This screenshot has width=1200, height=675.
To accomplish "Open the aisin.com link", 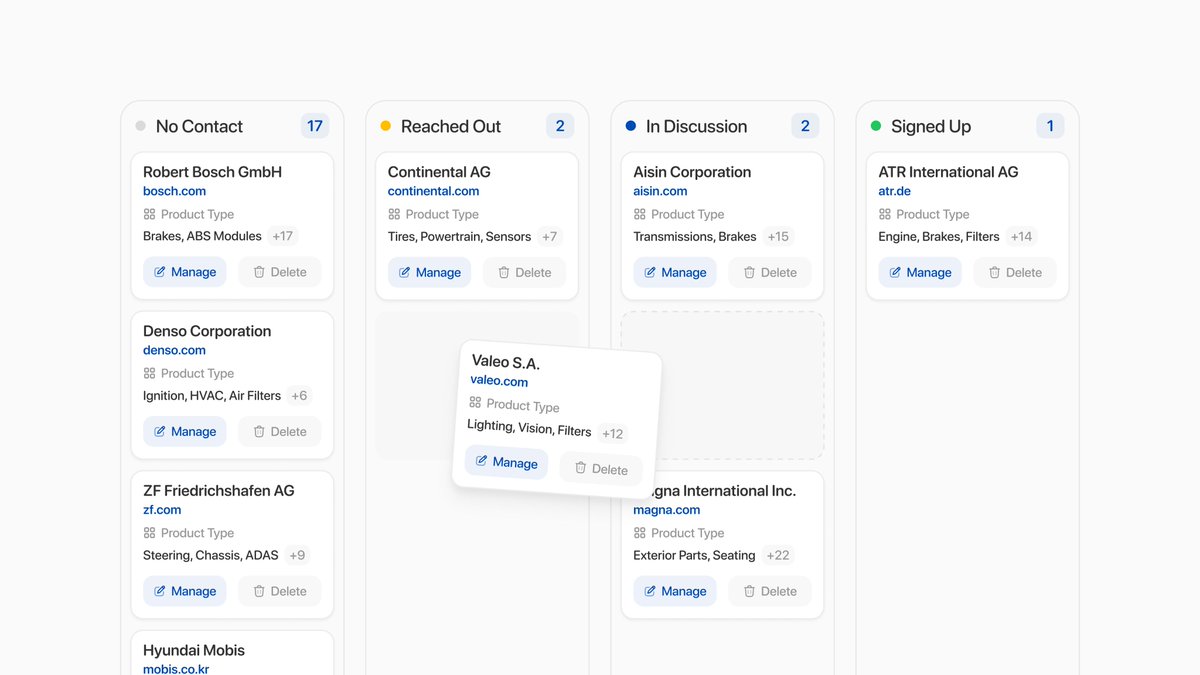I will 660,191.
